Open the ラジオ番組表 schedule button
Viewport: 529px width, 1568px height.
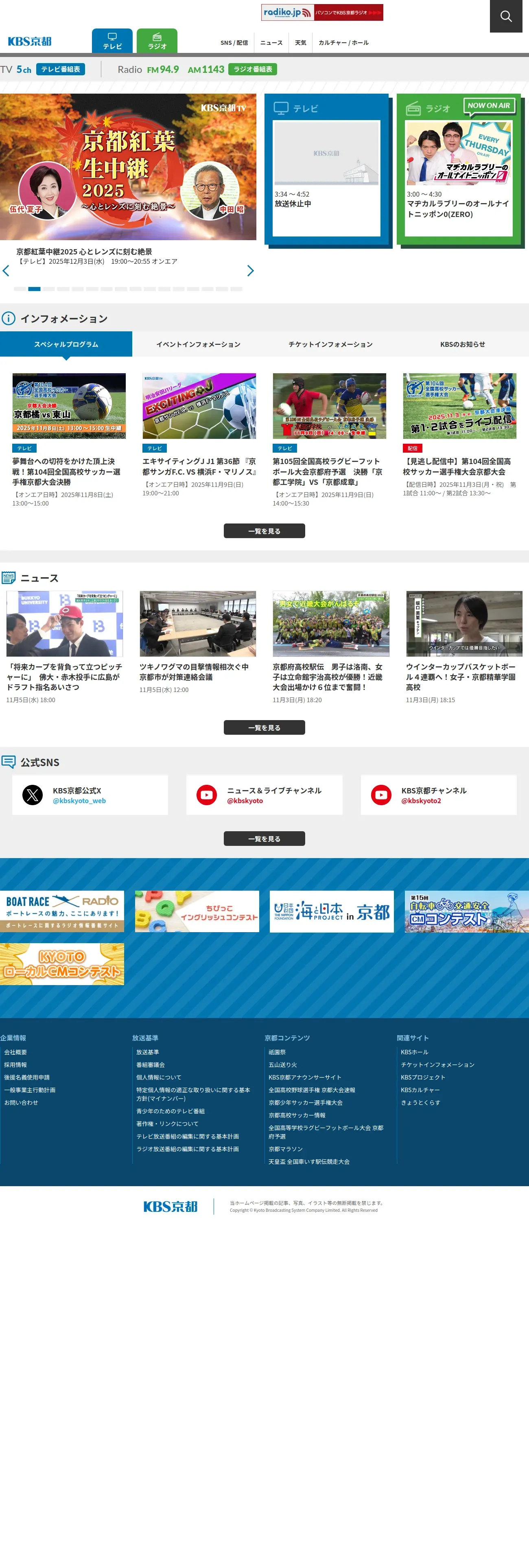pyautogui.click(x=253, y=69)
